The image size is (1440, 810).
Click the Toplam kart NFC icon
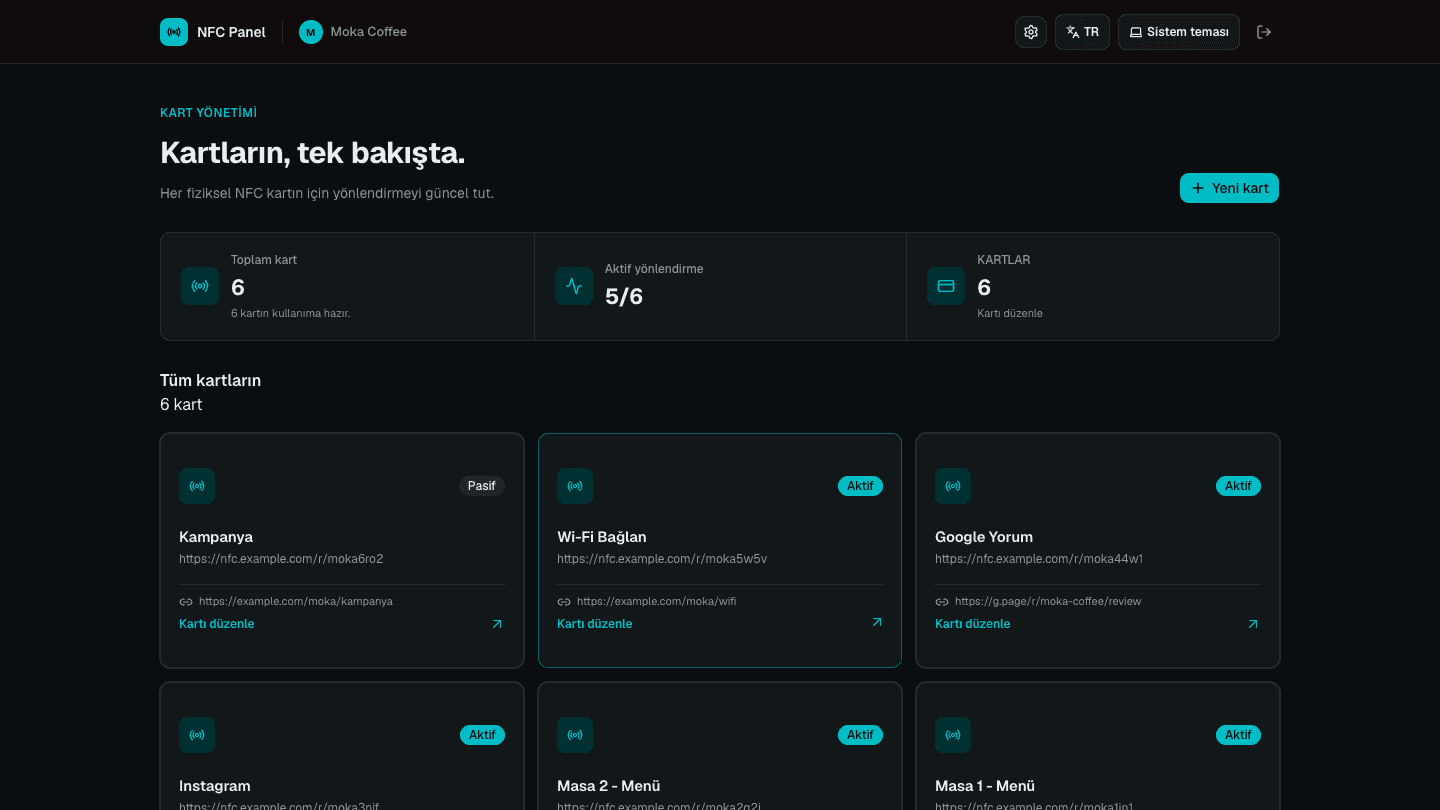tap(200, 286)
